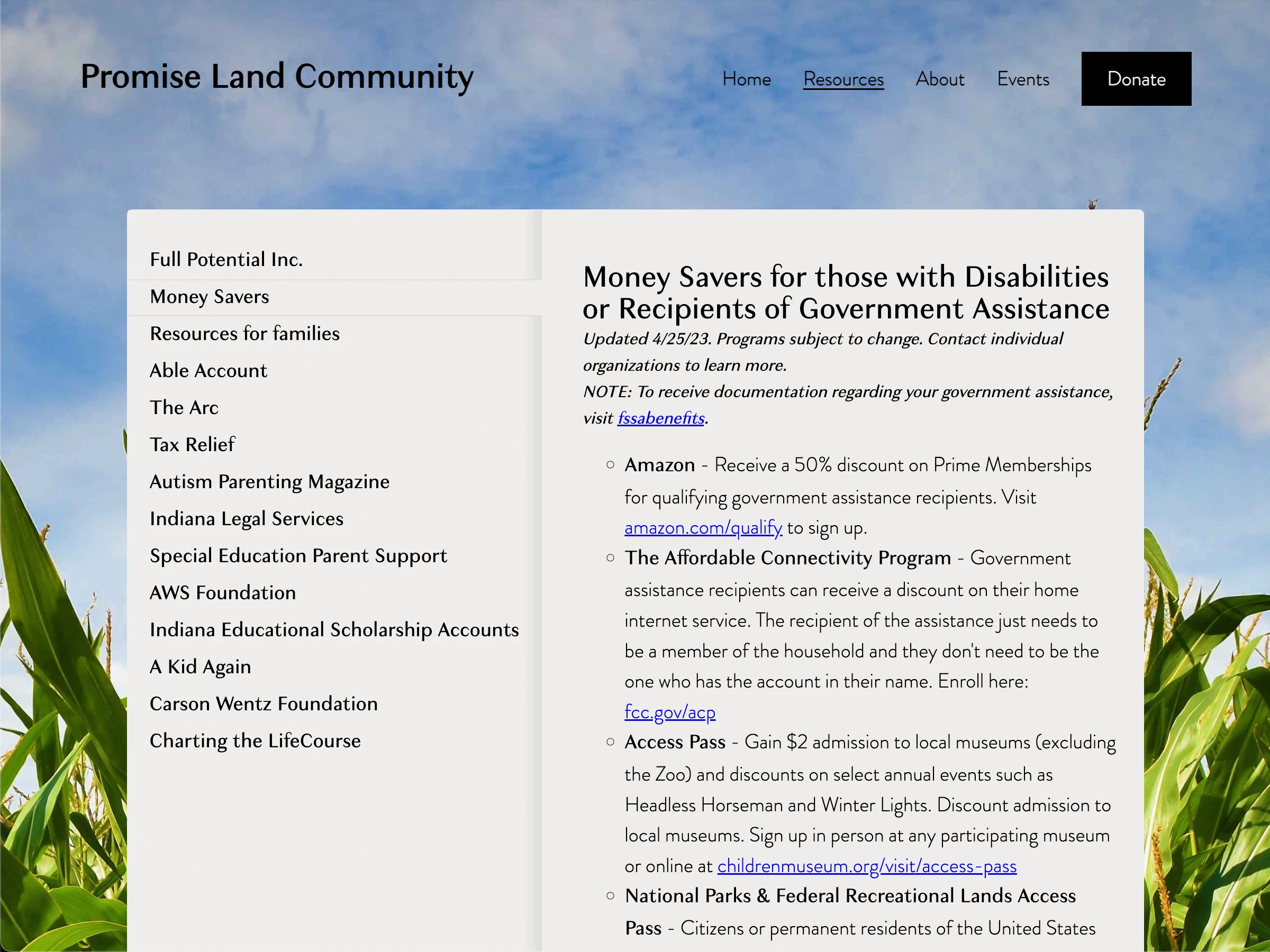1270x952 pixels.
Task: Select Indiana Legal Services item
Action: coord(246,519)
